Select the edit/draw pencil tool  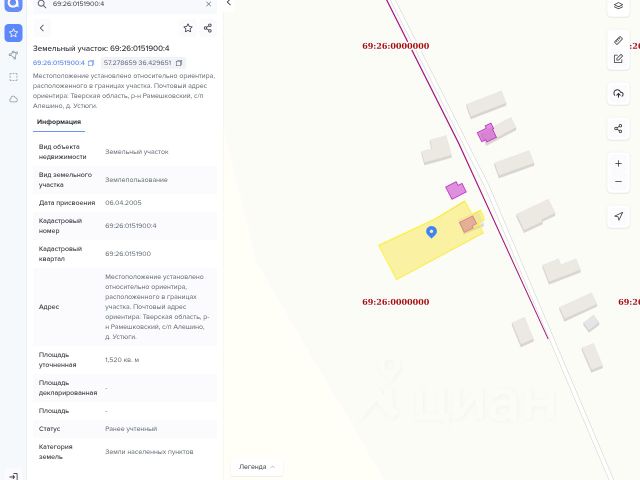pos(618,59)
